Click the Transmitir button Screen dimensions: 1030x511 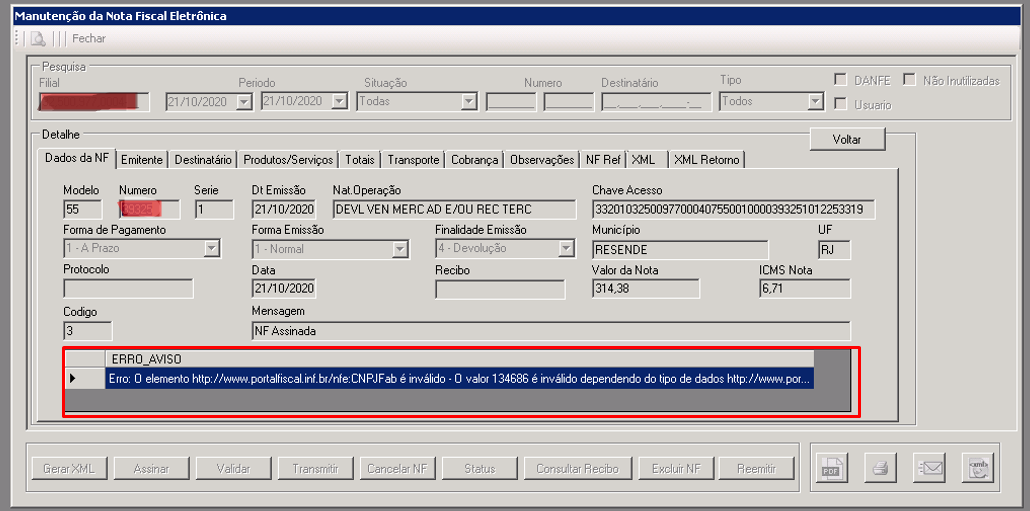click(315, 469)
